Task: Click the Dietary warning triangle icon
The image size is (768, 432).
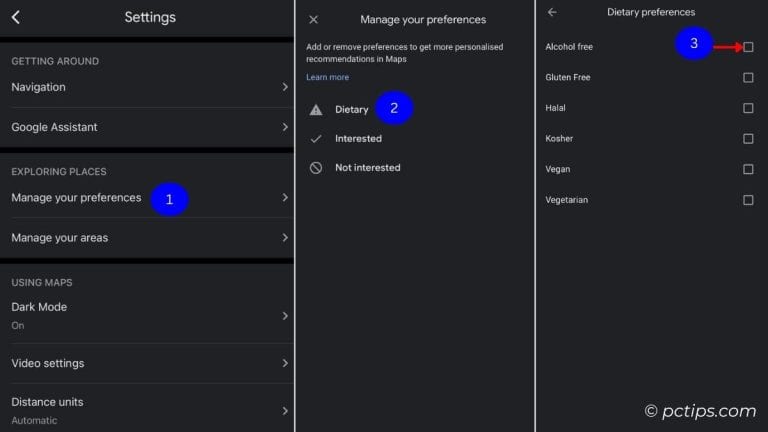Action: point(316,110)
